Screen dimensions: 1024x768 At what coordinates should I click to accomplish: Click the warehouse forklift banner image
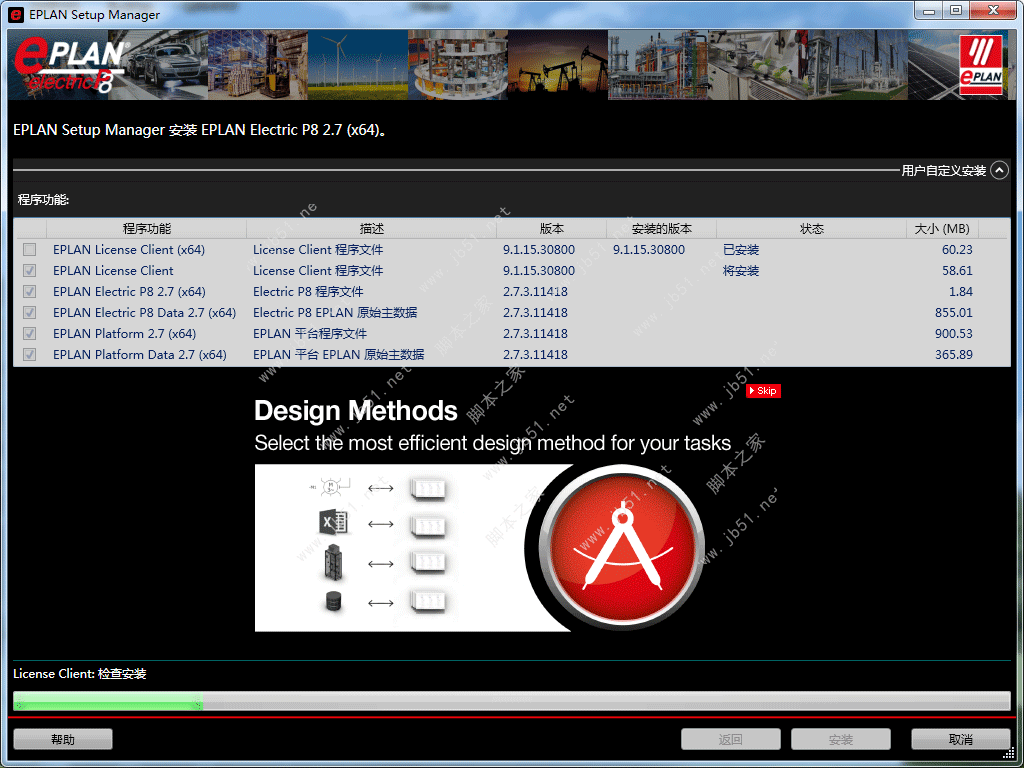point(258,65)
